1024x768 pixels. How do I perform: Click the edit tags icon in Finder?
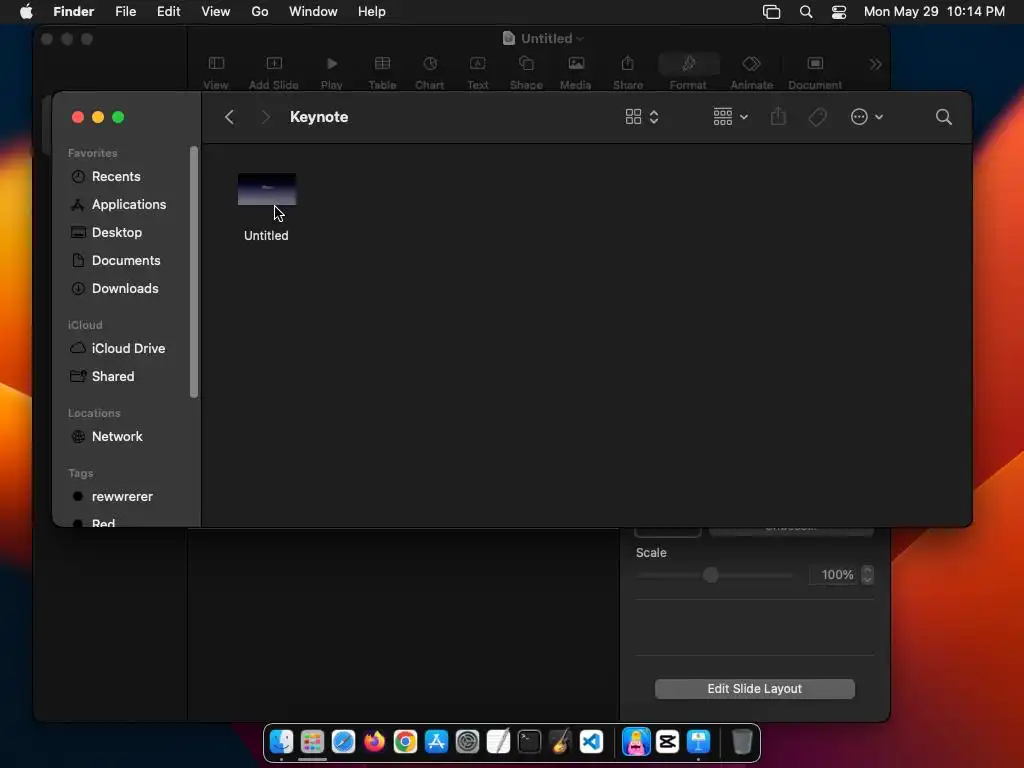pos(818,117)
